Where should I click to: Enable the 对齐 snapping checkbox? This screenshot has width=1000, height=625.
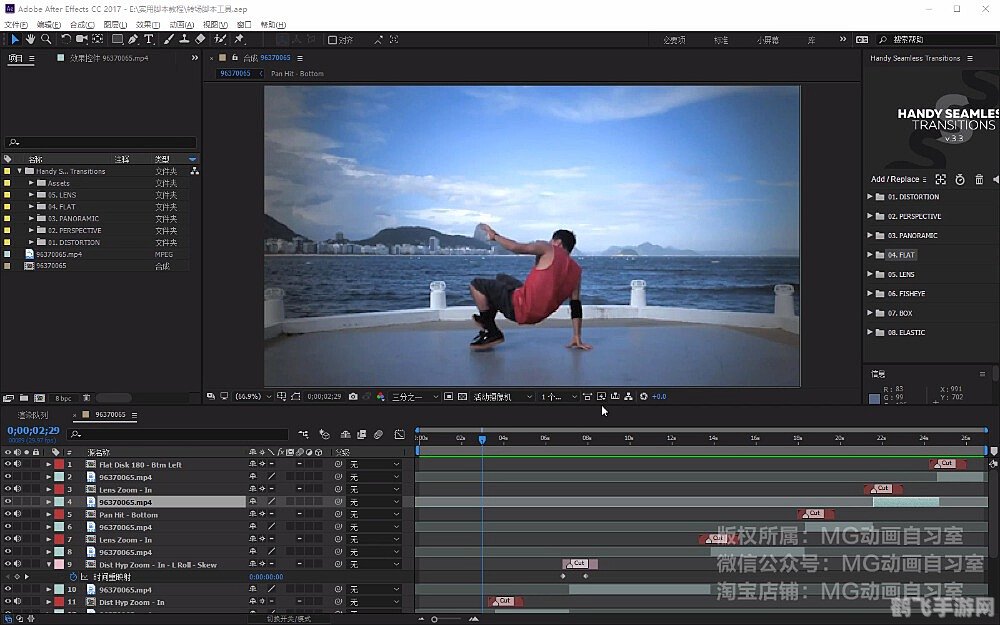point(333,40)
